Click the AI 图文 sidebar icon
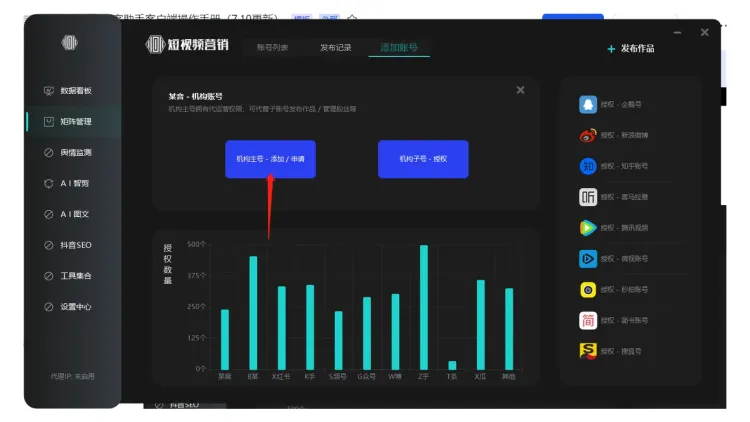The image size is (750, 422). pyautogui.click(x=49, y=214)
